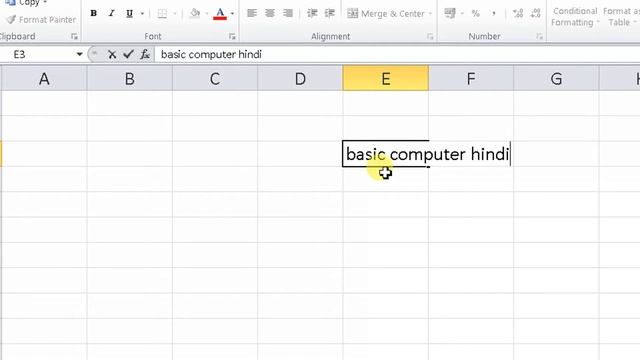Apply Comma Style
Screen dimensions: 640x360
point(494,13)
